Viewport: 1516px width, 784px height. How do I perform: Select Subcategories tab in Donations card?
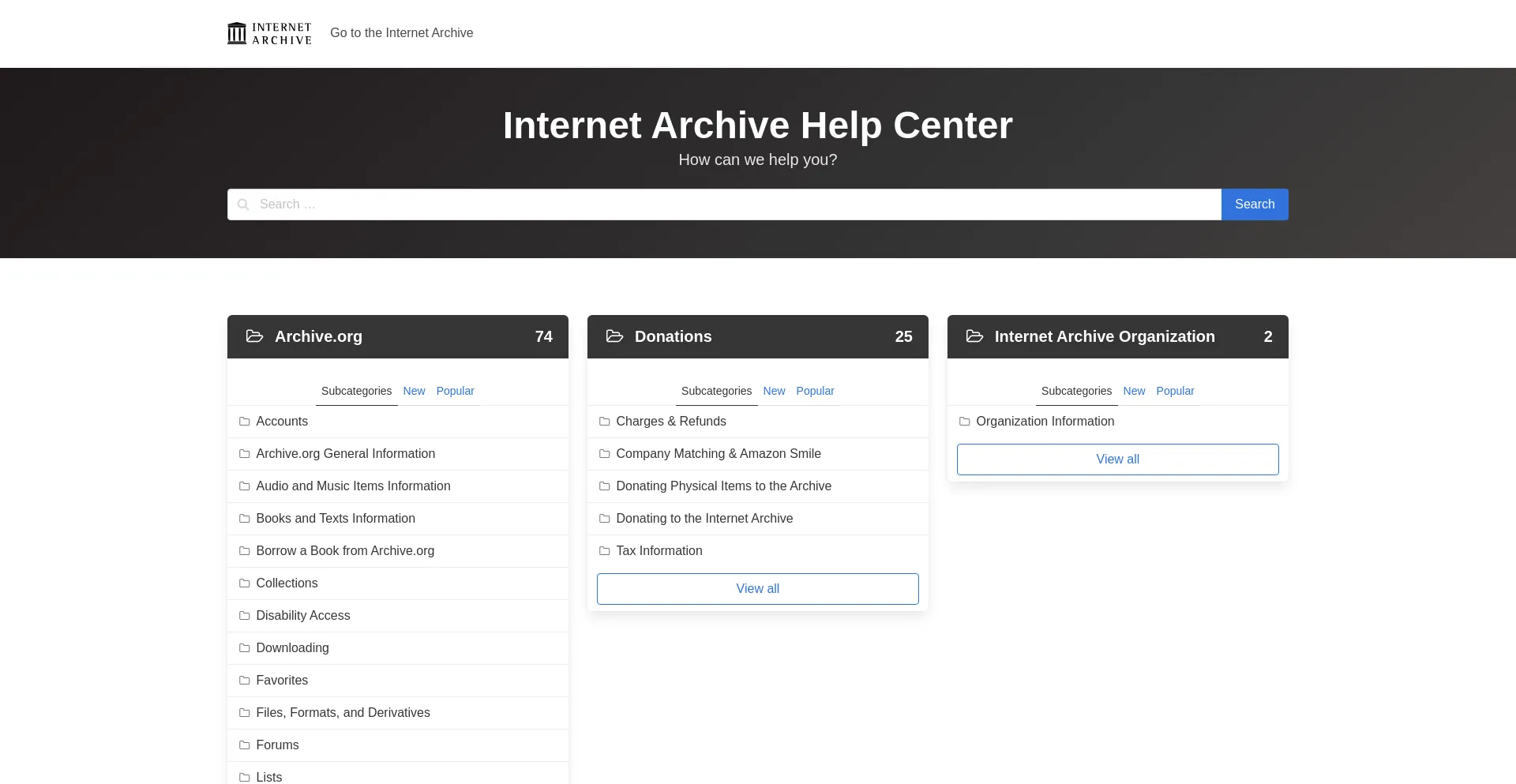point(716,391)
